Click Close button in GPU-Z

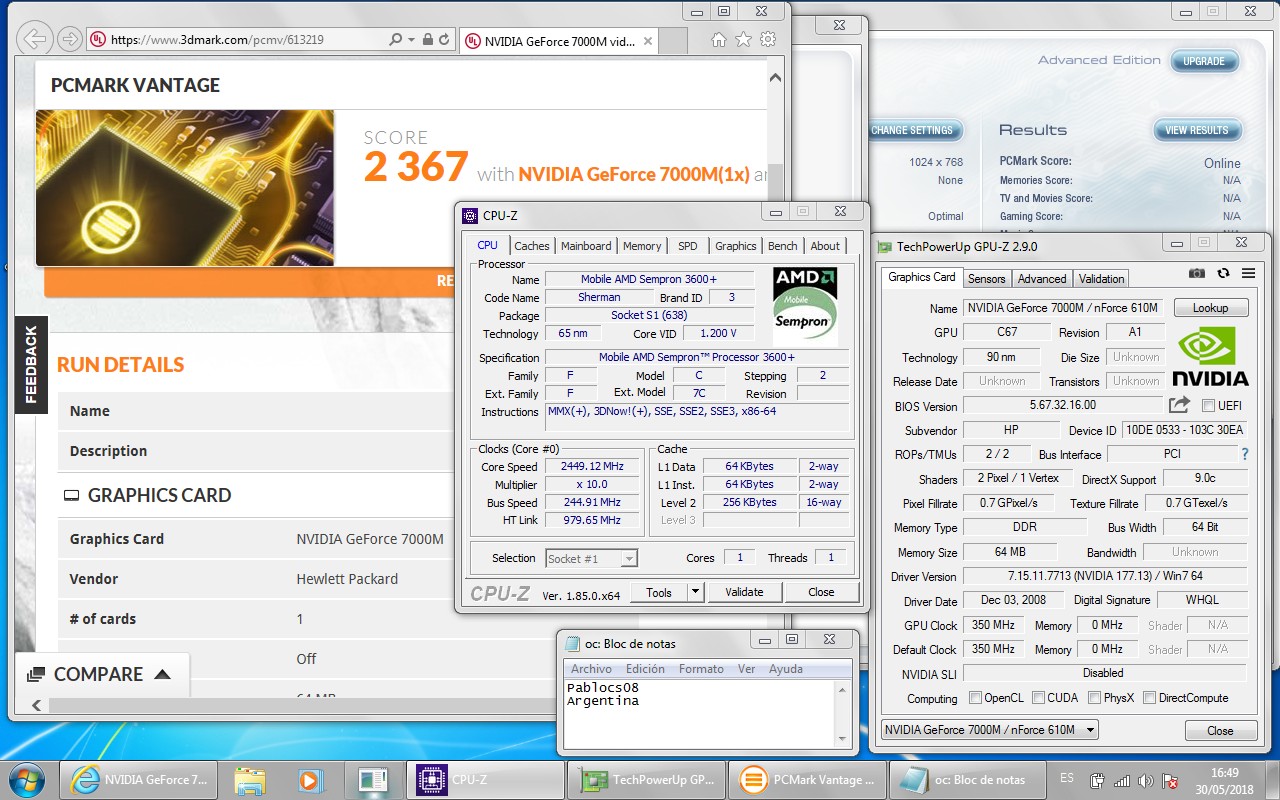click(x=1220, y=730)
